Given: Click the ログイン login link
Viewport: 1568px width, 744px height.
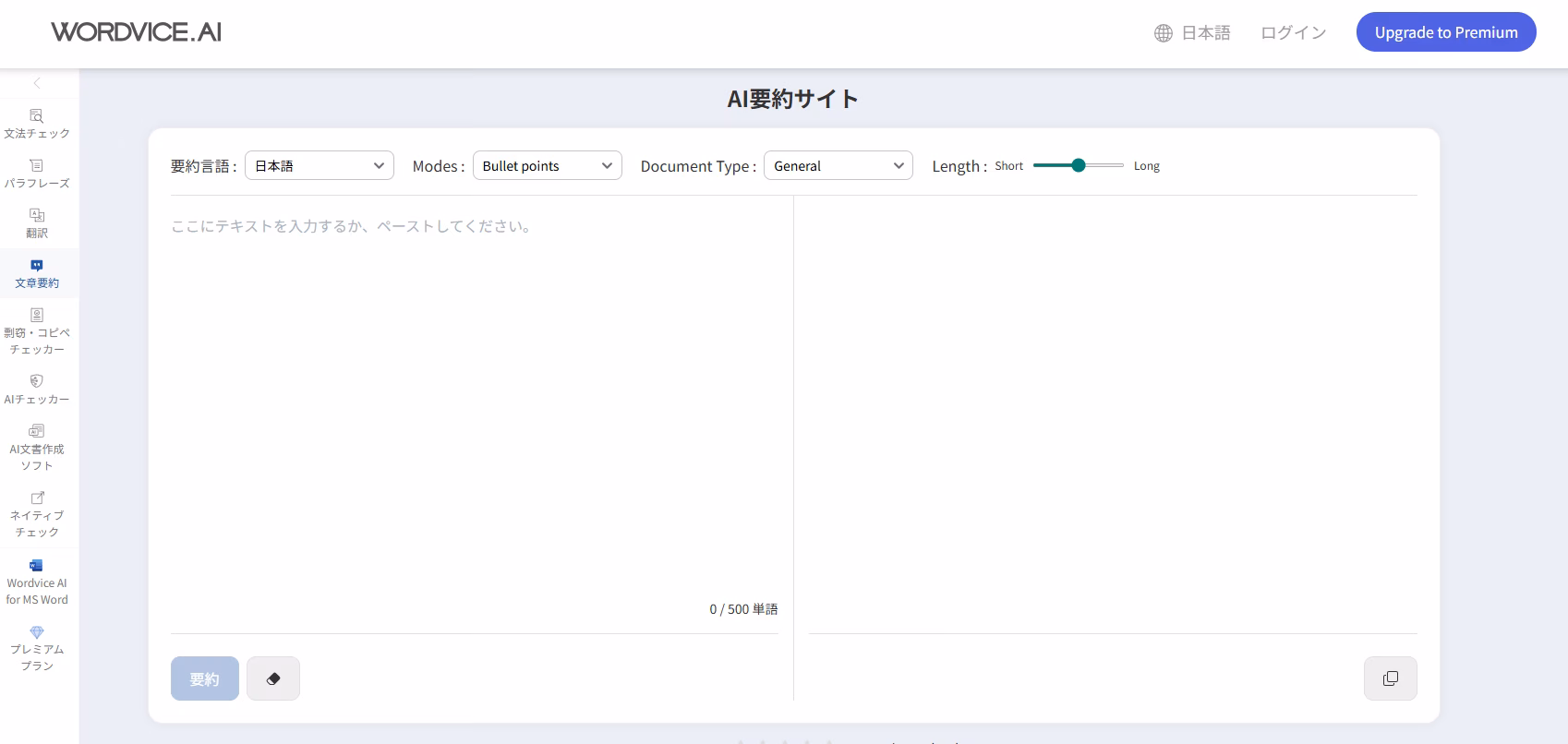Looking at the screenshot, I should 1293,33.
